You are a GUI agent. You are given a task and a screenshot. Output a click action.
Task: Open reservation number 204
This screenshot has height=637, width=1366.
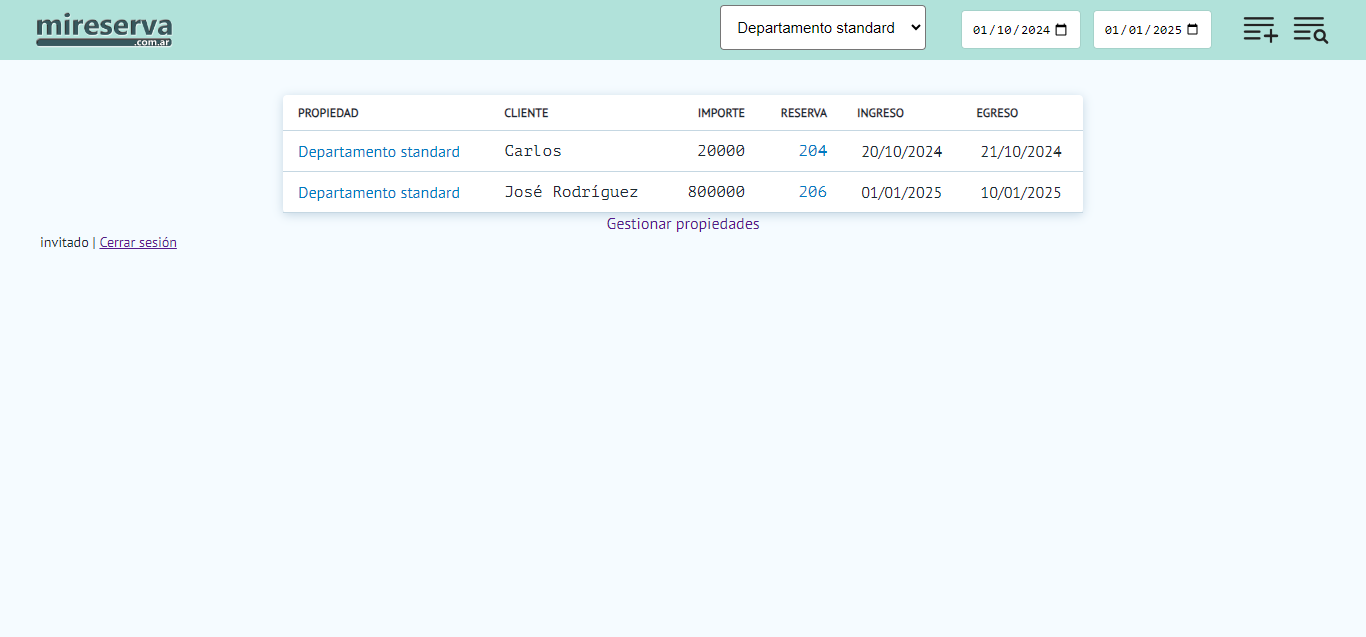pyautogui.click(x=813, y=151)
